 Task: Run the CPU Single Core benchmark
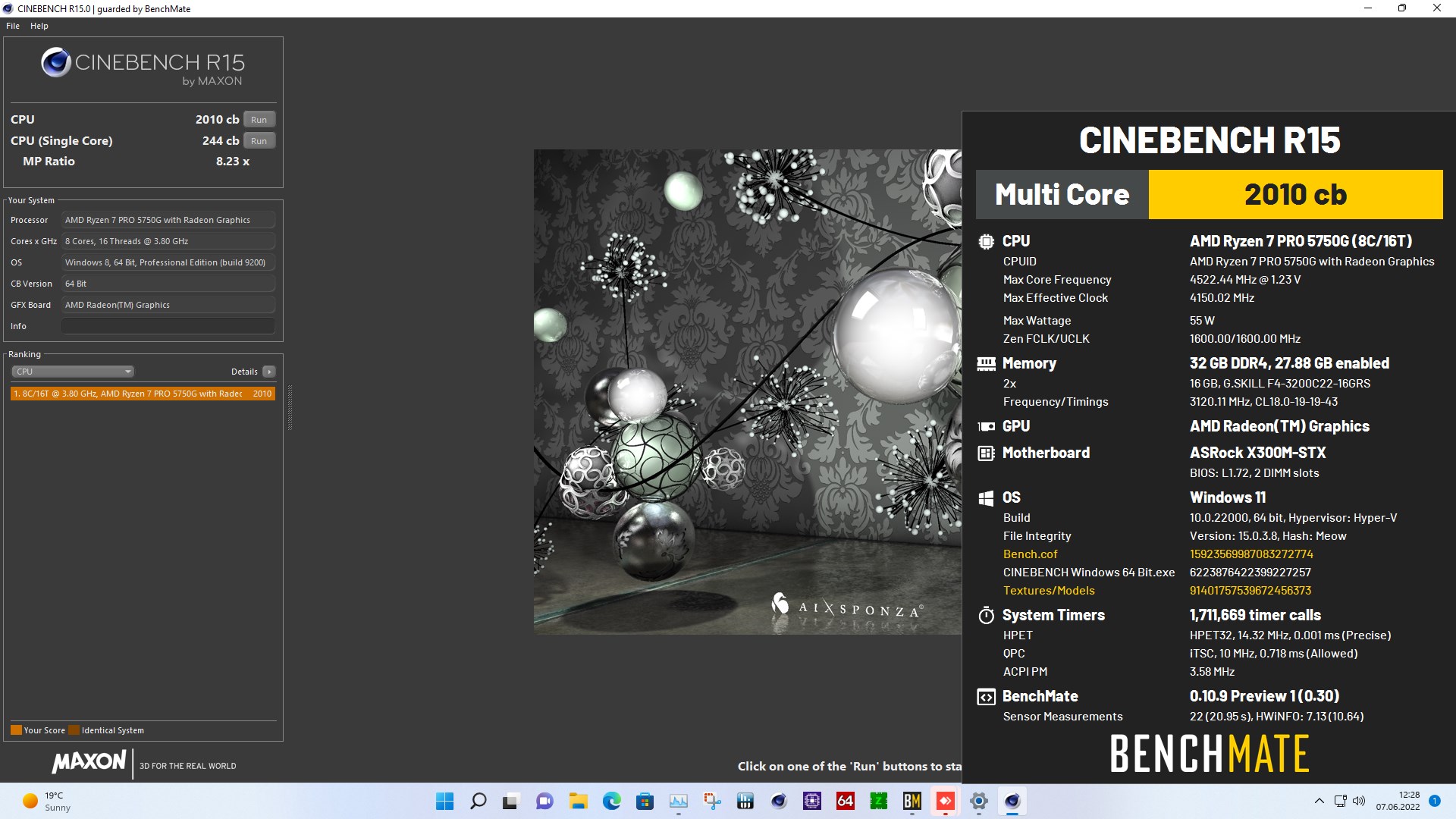tap(259, 141)
